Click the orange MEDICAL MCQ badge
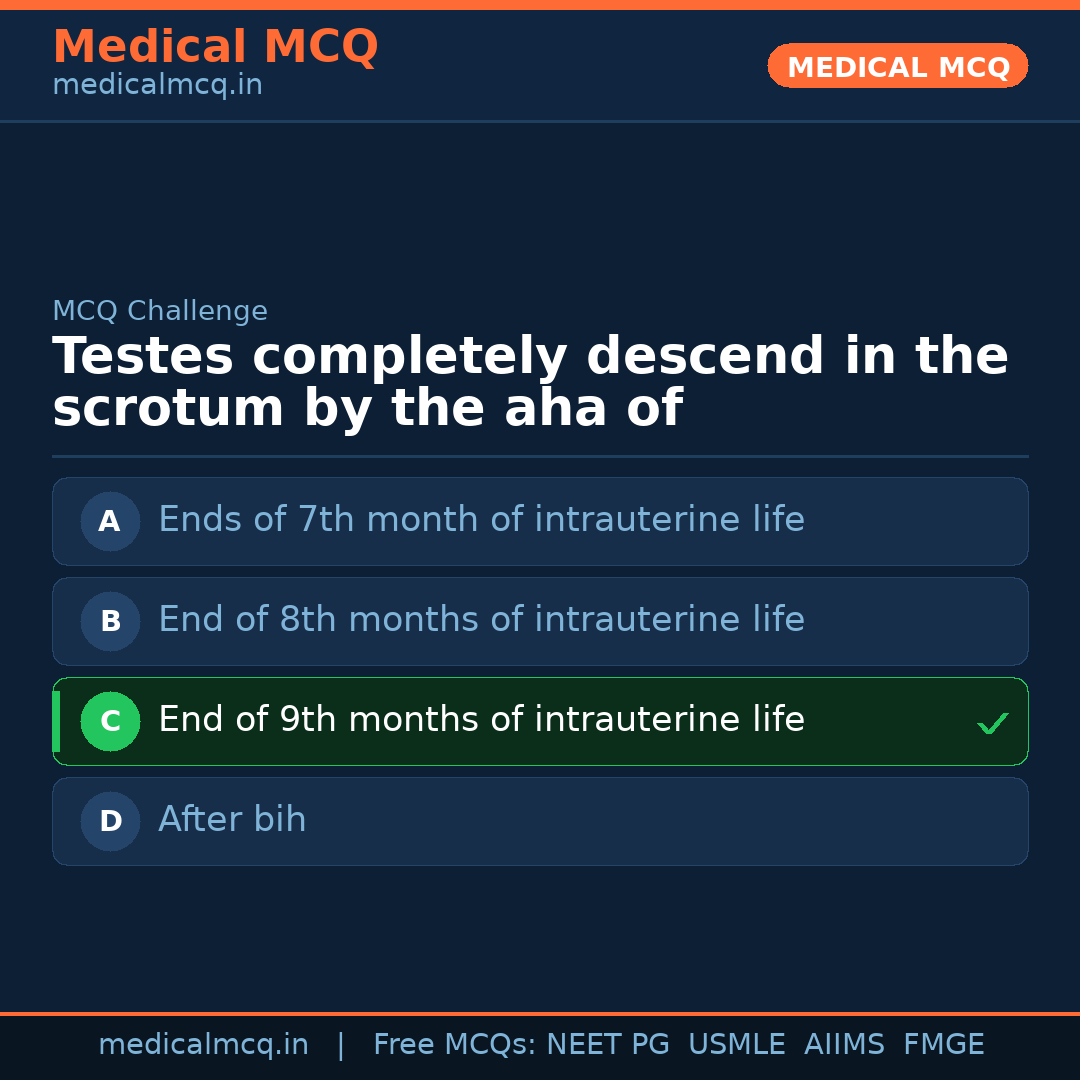This screenshot has width=1080, height=1080. click(897, 67)
